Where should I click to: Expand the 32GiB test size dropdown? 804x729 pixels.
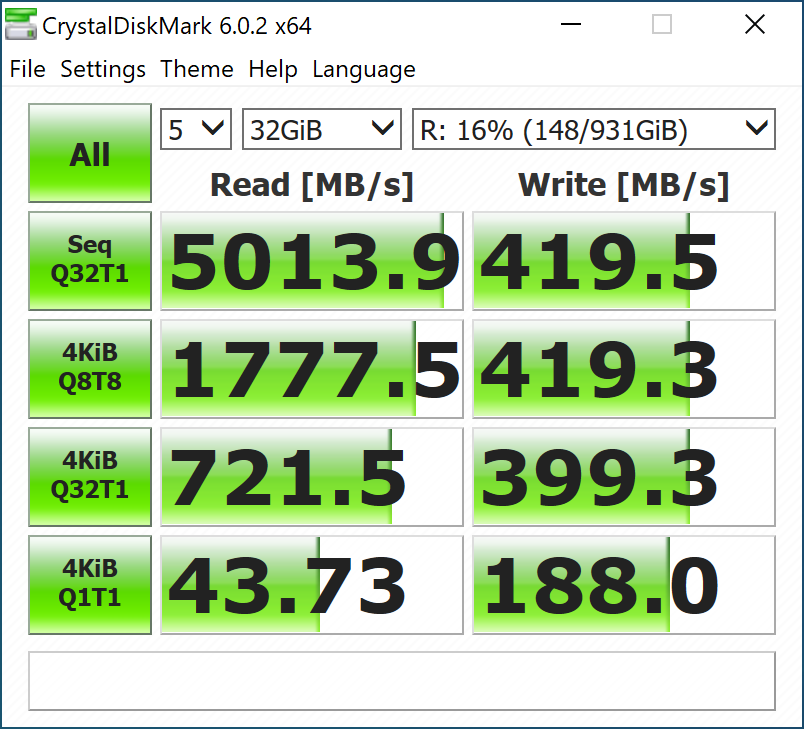[321, 129]
